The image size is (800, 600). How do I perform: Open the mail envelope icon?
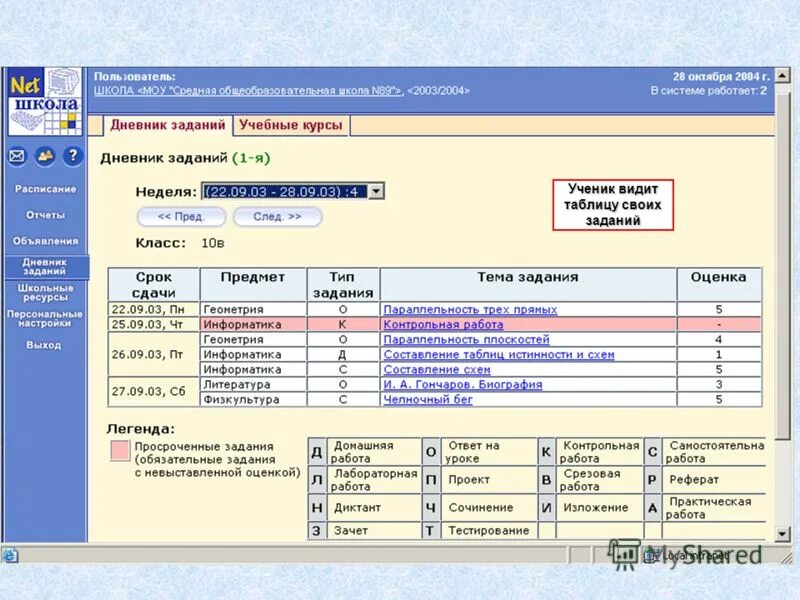coord(17,156)
